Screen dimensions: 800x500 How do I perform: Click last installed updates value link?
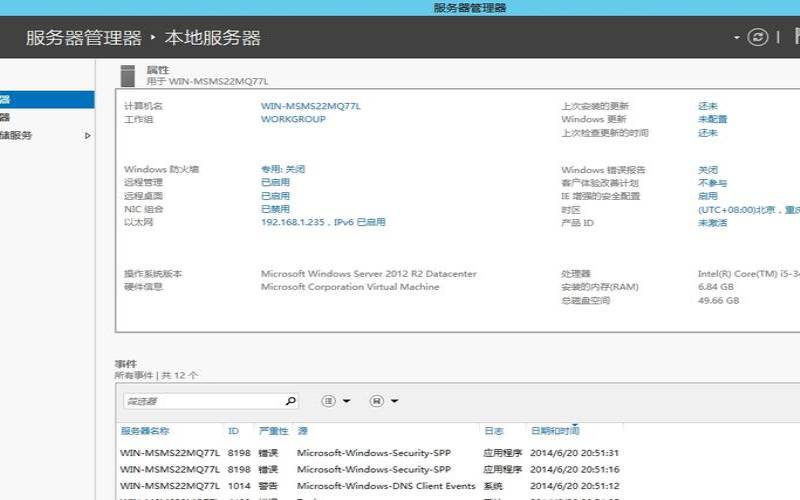point(708,106)
